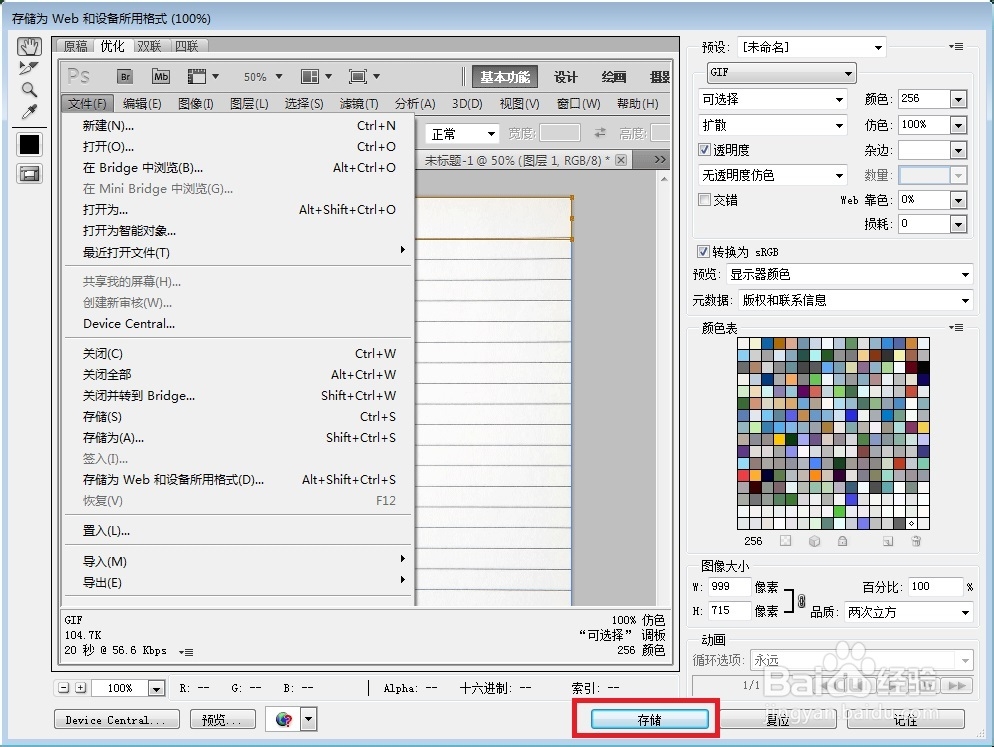
Task: Open the 元数据 版权和联系信息 dropdown
Action: tap(855, 300)
